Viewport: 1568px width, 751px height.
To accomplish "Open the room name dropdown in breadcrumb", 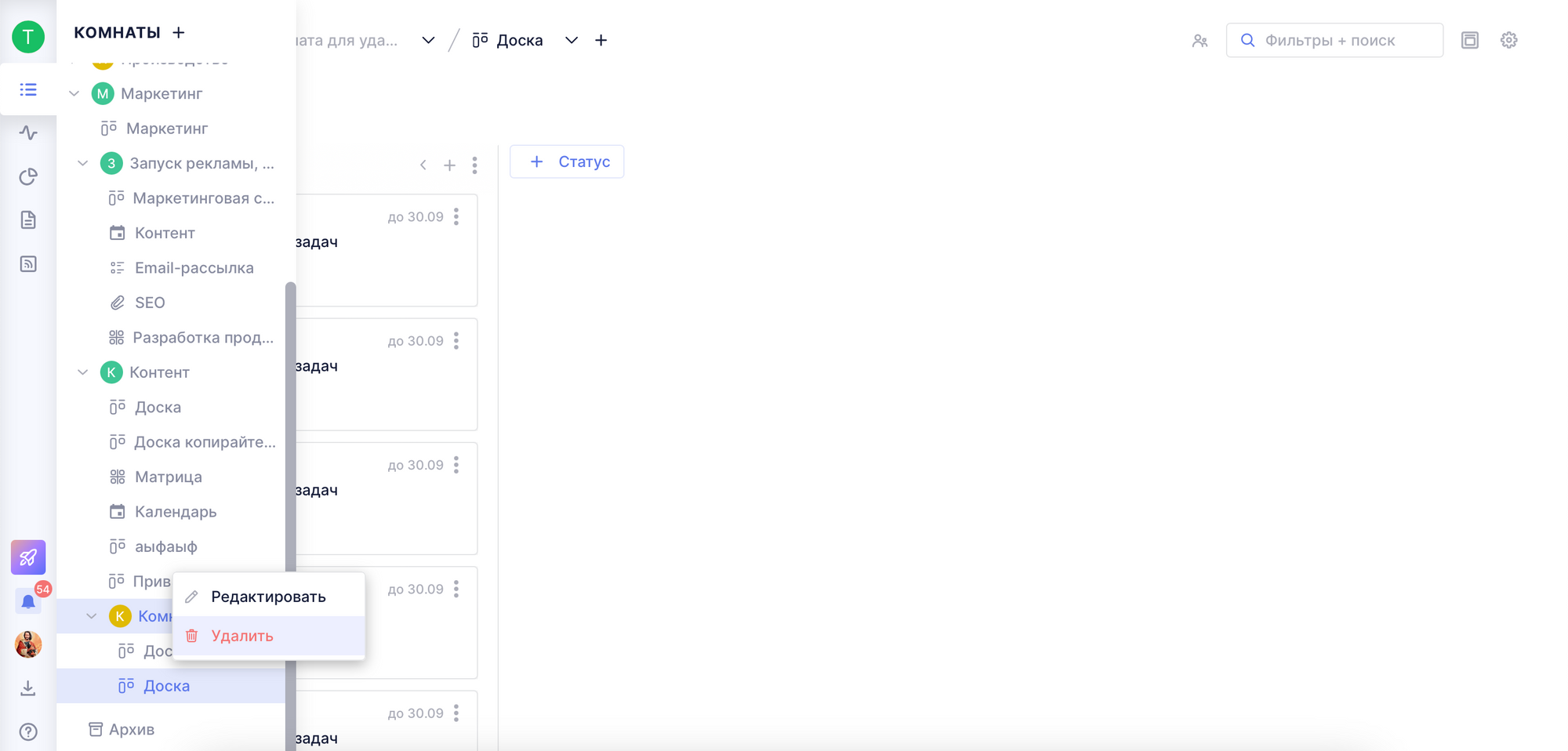I will coord(428,40).
